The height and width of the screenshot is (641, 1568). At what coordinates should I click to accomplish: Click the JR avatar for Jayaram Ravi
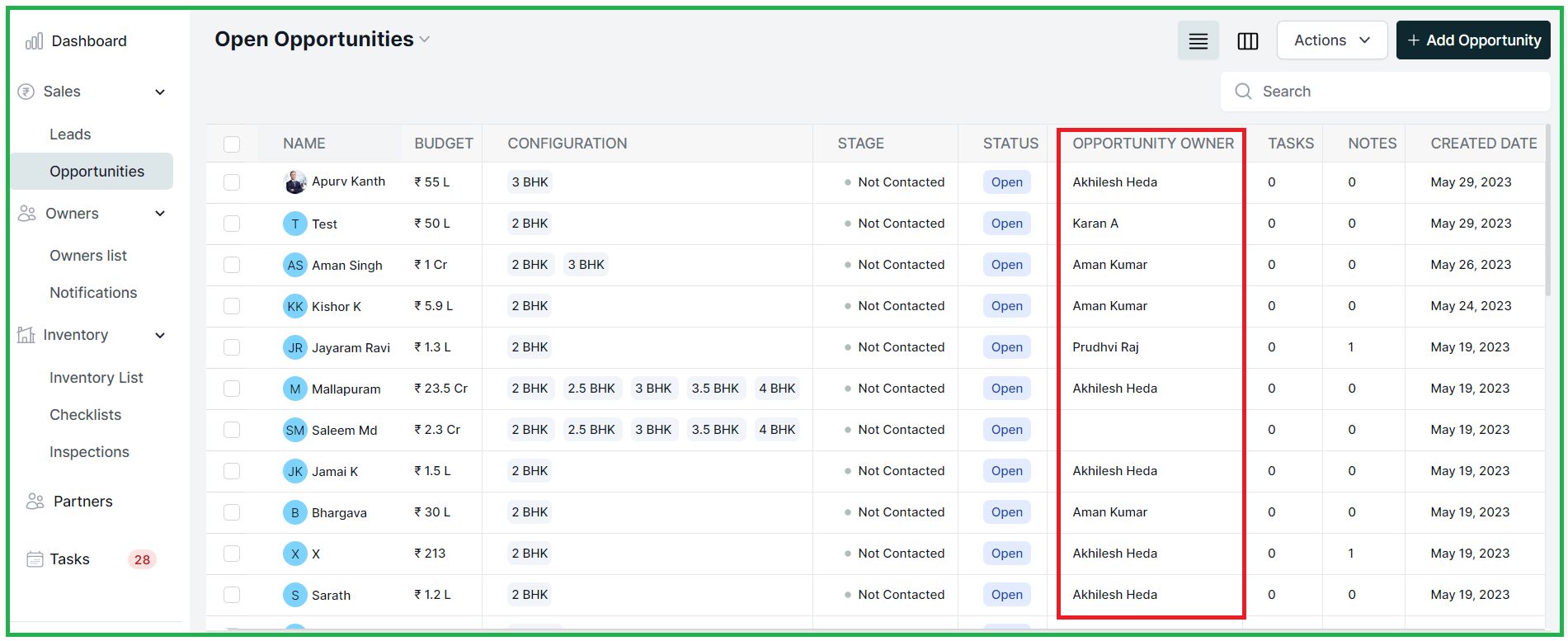(295, 347)
